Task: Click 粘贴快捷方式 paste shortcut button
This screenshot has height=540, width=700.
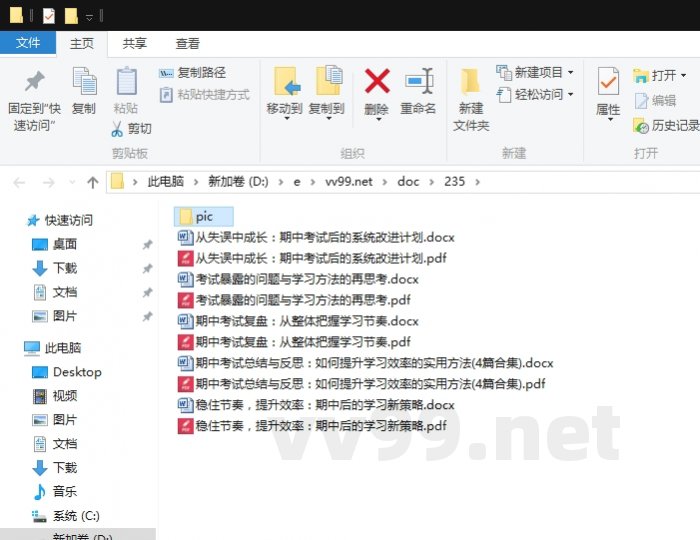Action: pyautogui.click(x=204, y=95)
